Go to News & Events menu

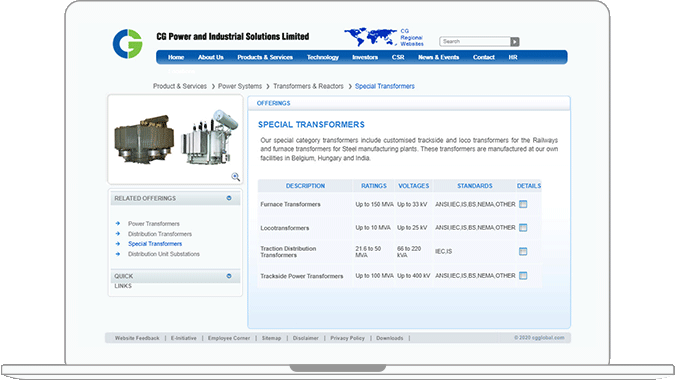[x=438, y=57]
